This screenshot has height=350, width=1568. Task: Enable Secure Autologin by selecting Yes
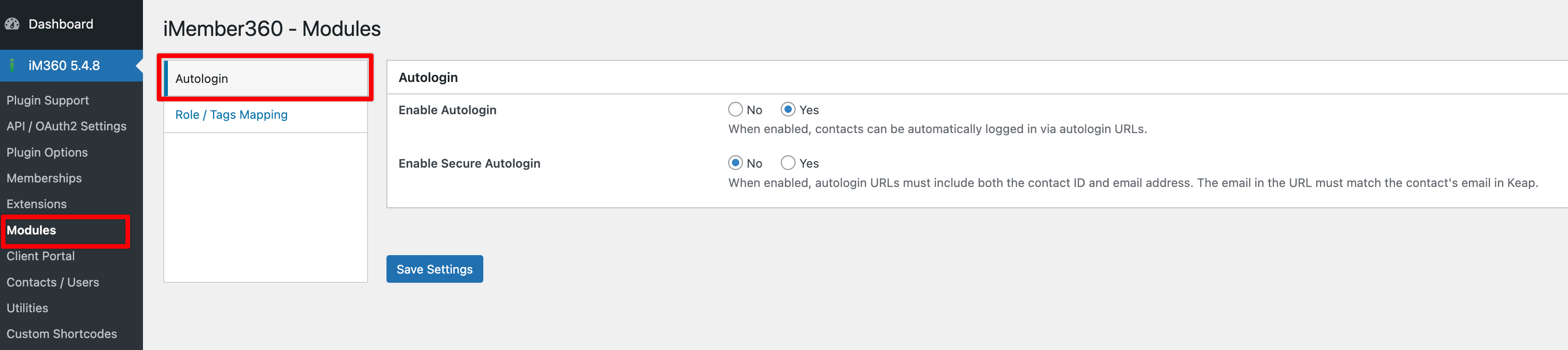point(788,163)
